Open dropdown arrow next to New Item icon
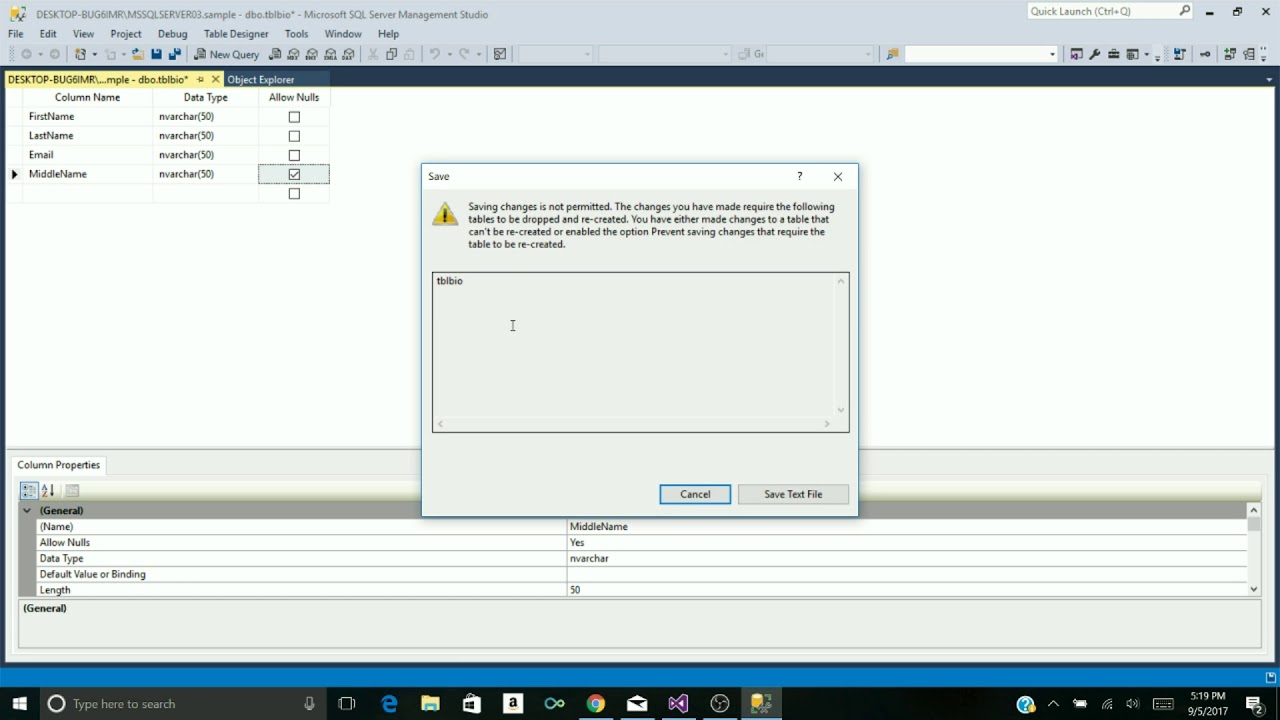This screenshot has height=720, width=1280. tap(94, 54)
